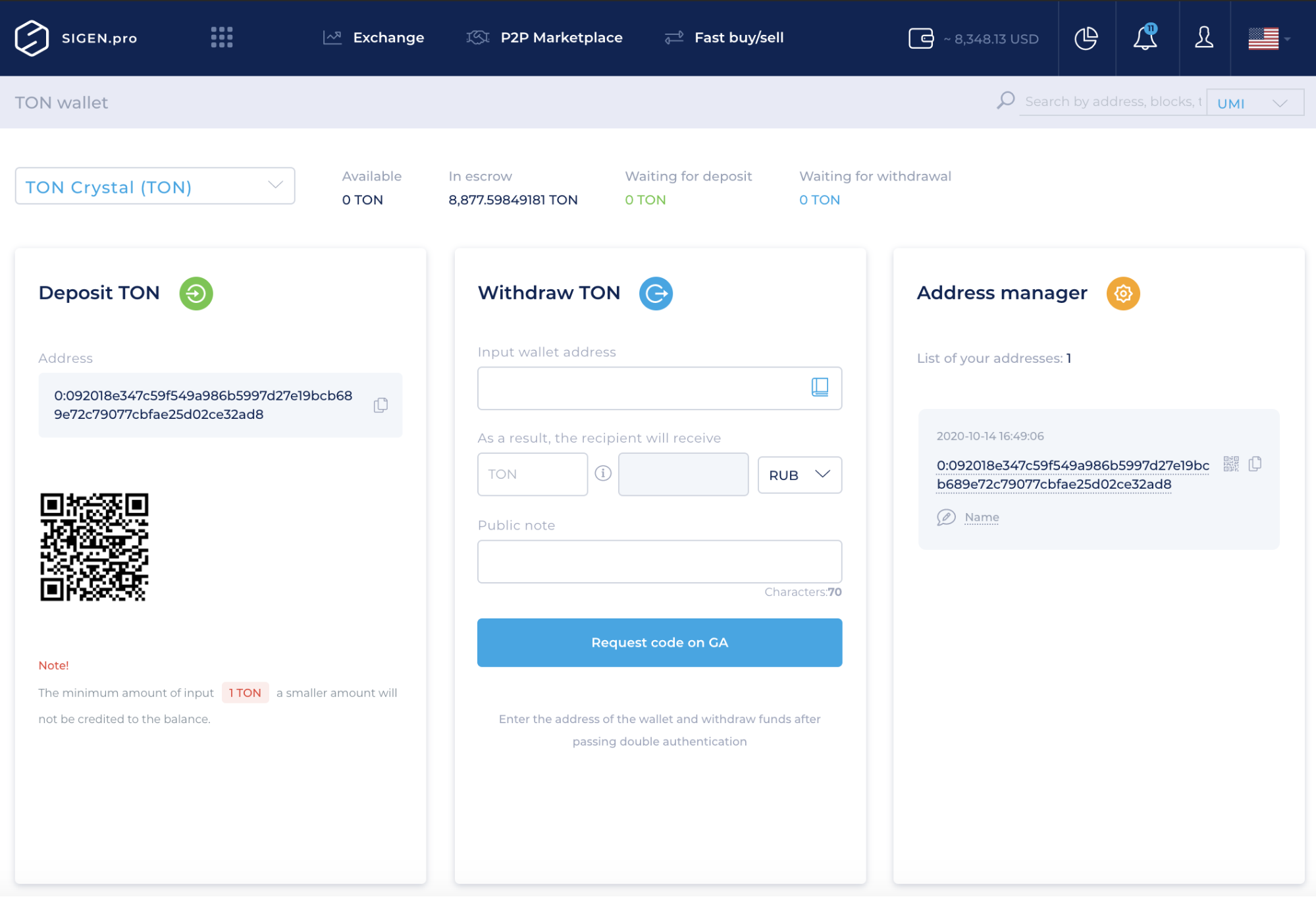
Task: Open the pie chart statistics icon
Action: coord(1086,38)
